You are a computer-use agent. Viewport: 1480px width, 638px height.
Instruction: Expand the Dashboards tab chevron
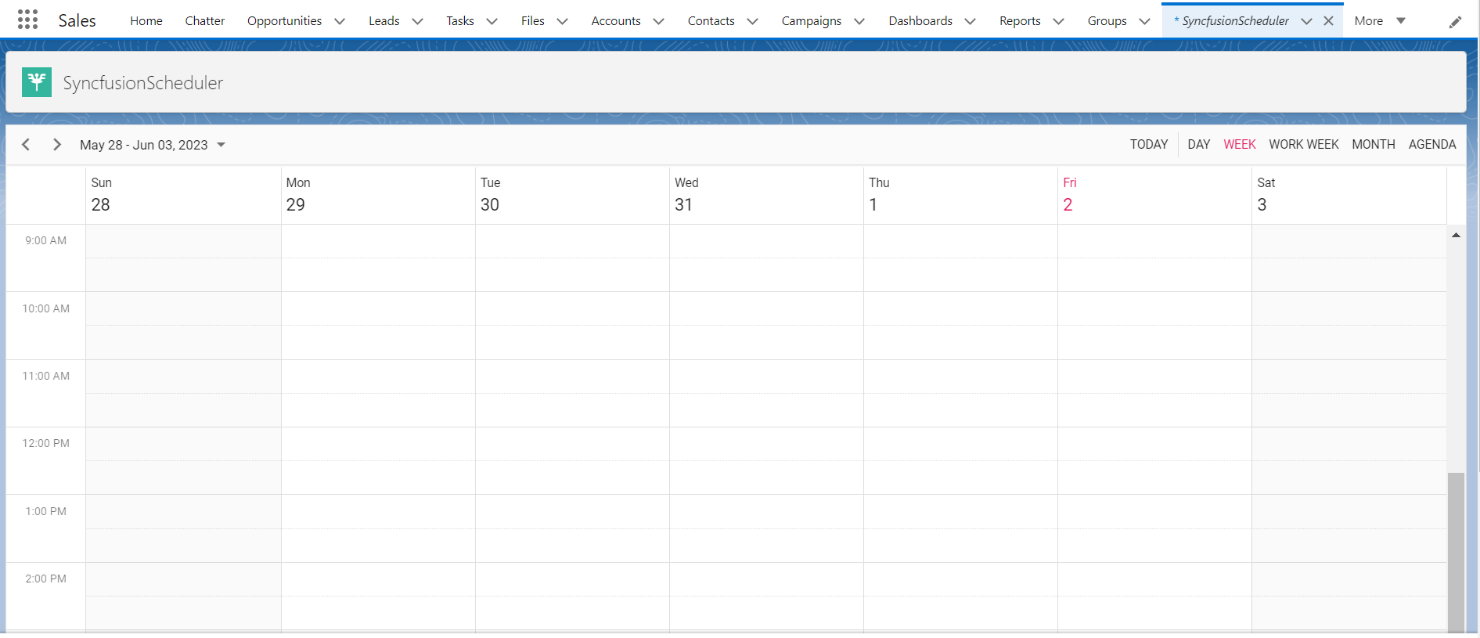(x=970, y=21)
